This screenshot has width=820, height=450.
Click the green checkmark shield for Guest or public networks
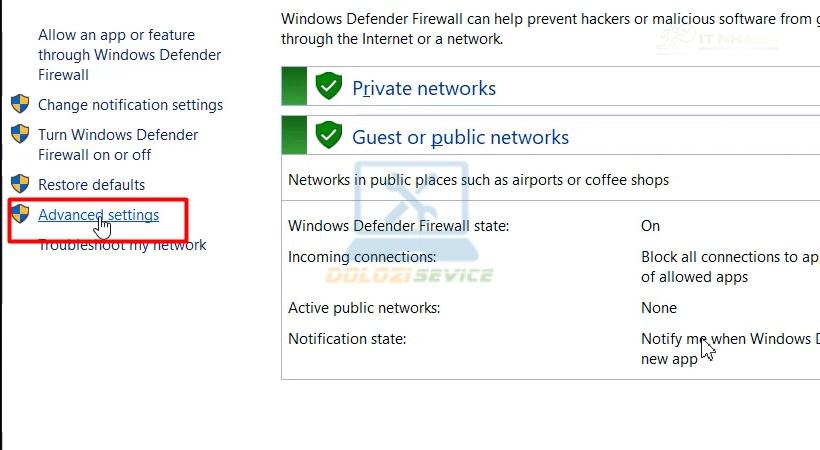[x=328, y=136]
